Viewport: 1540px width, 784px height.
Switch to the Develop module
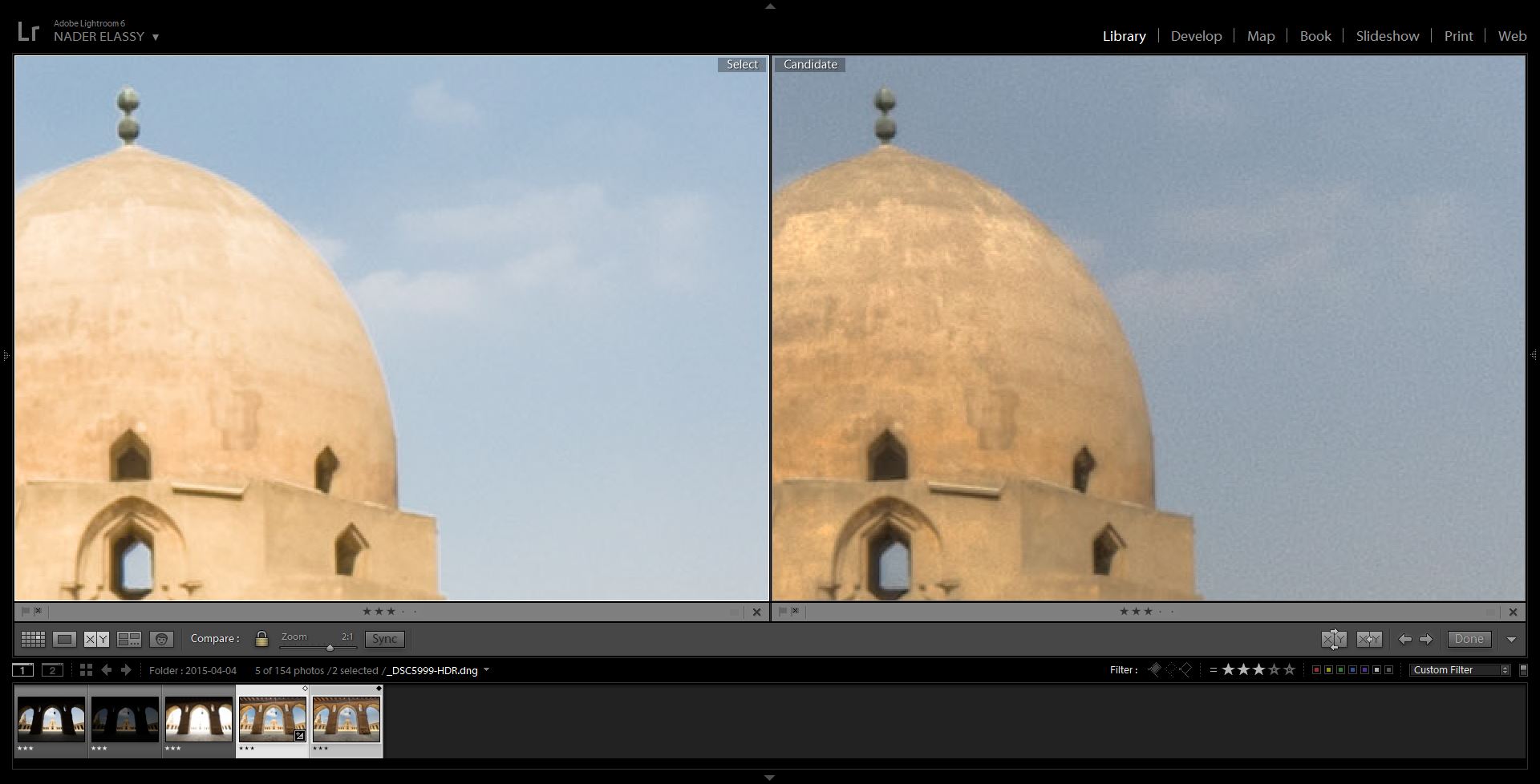(x=1196, y=36)
